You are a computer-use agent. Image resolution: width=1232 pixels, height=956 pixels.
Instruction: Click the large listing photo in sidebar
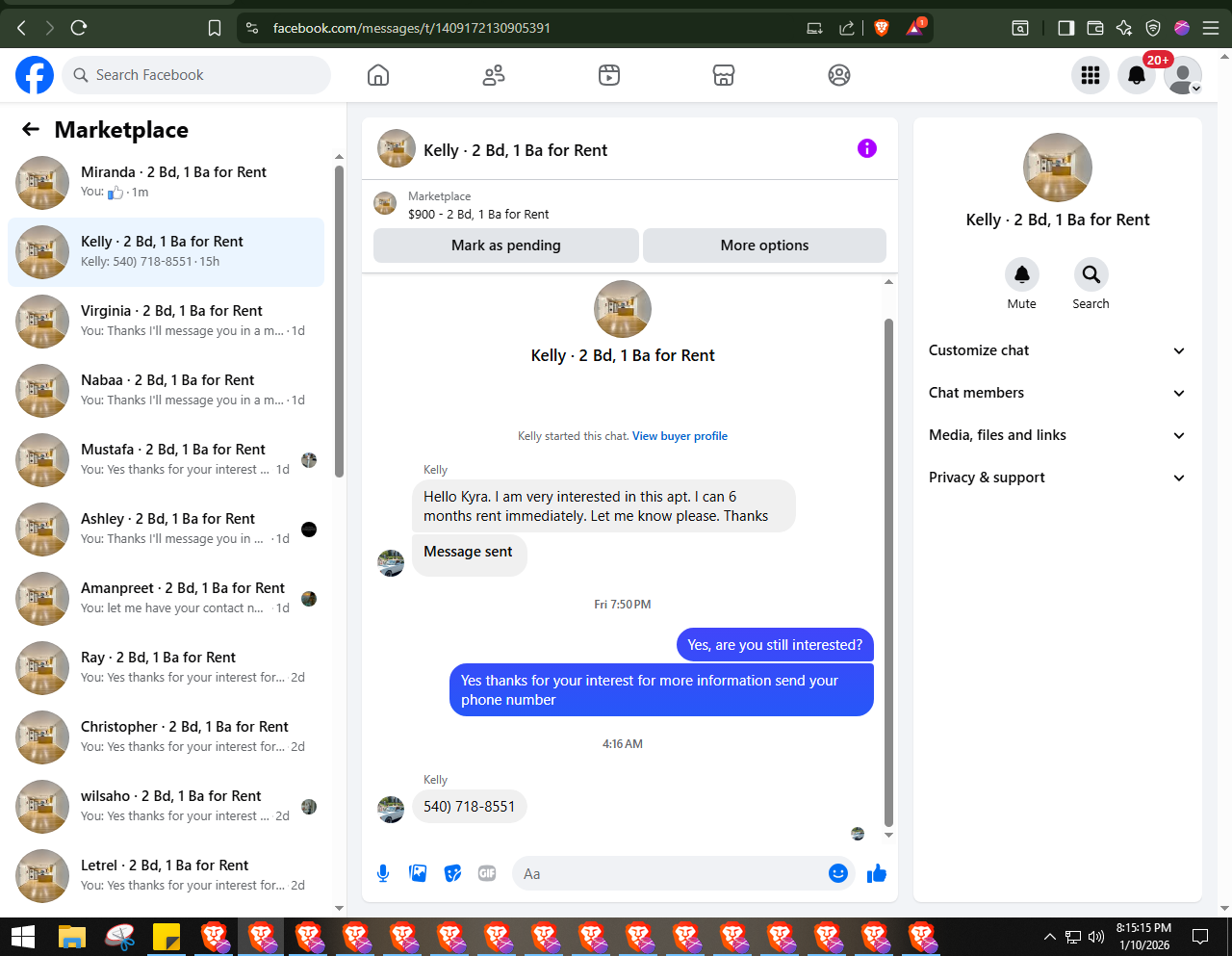pos(1058,168)
